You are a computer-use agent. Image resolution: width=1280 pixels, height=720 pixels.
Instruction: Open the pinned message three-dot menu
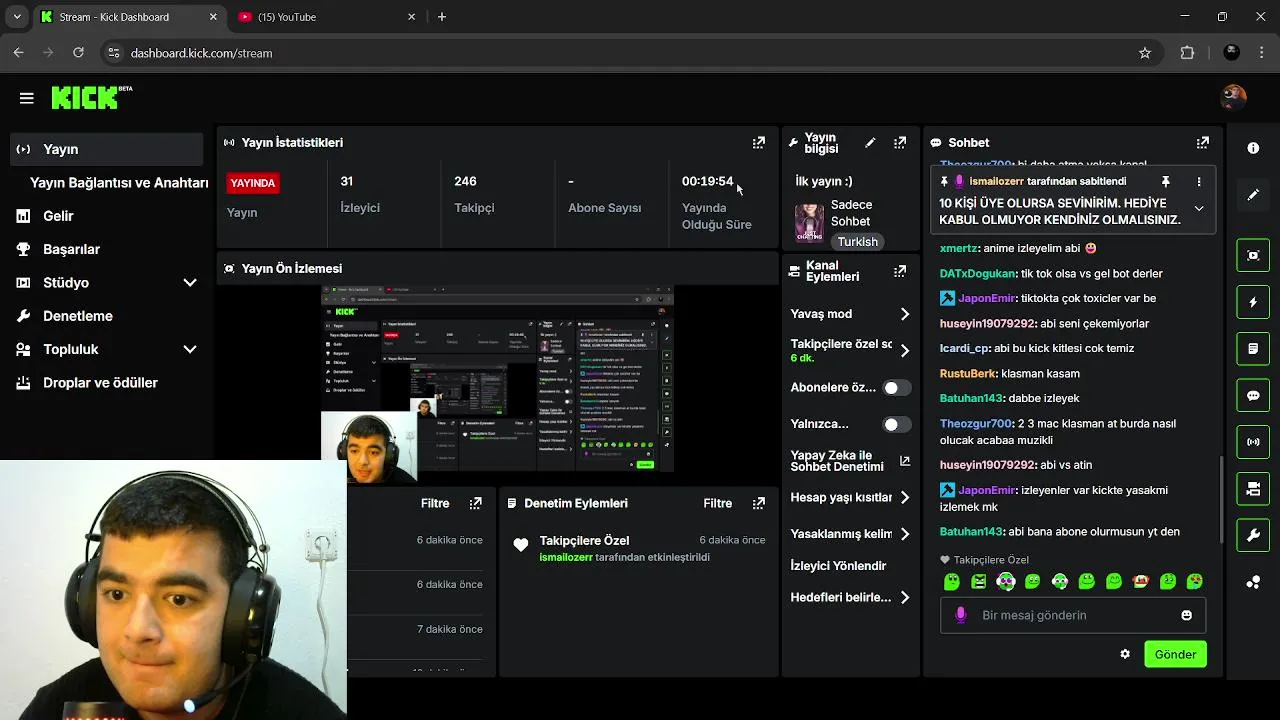(x=1199, y=182)
